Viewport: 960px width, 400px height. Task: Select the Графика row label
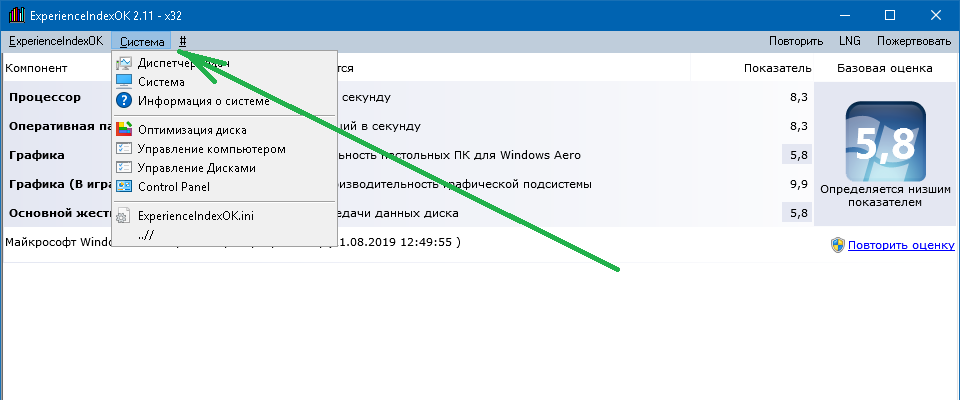click(37, 155)
